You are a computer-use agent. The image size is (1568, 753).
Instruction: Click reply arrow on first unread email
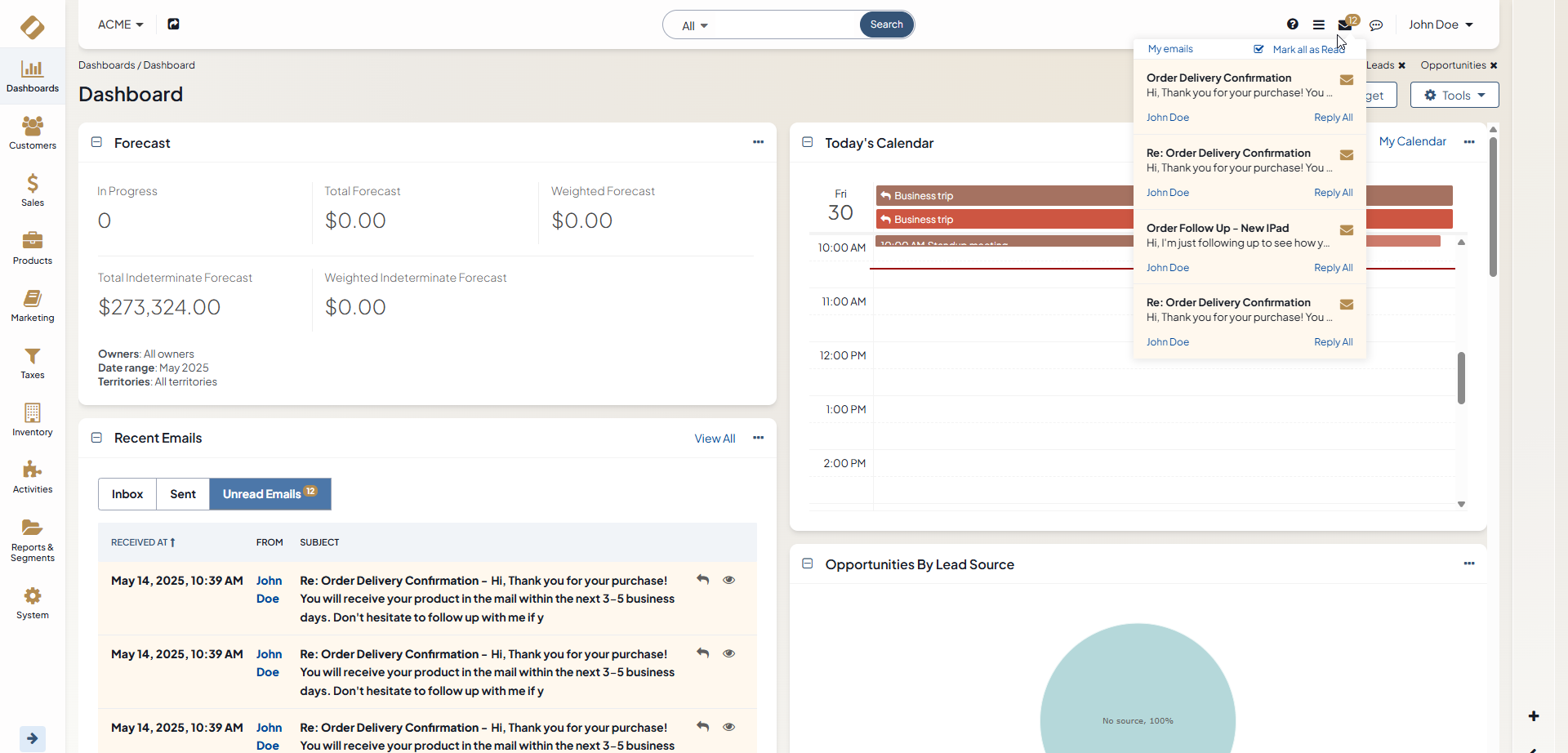pyautogui.click(x=702, y=580)
